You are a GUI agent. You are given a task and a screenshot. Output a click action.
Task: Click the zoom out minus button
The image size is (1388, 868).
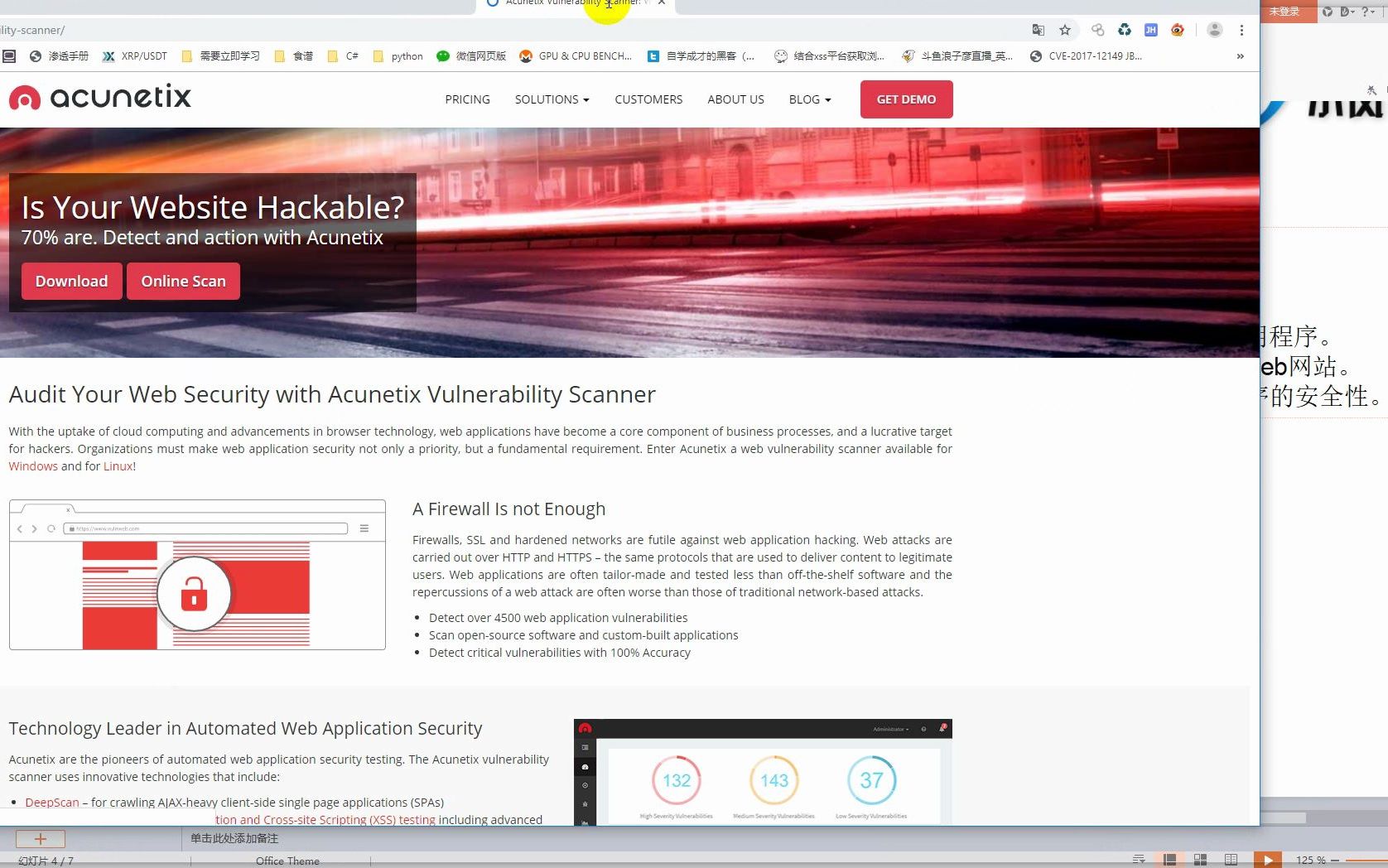[x=1335, y=860]
